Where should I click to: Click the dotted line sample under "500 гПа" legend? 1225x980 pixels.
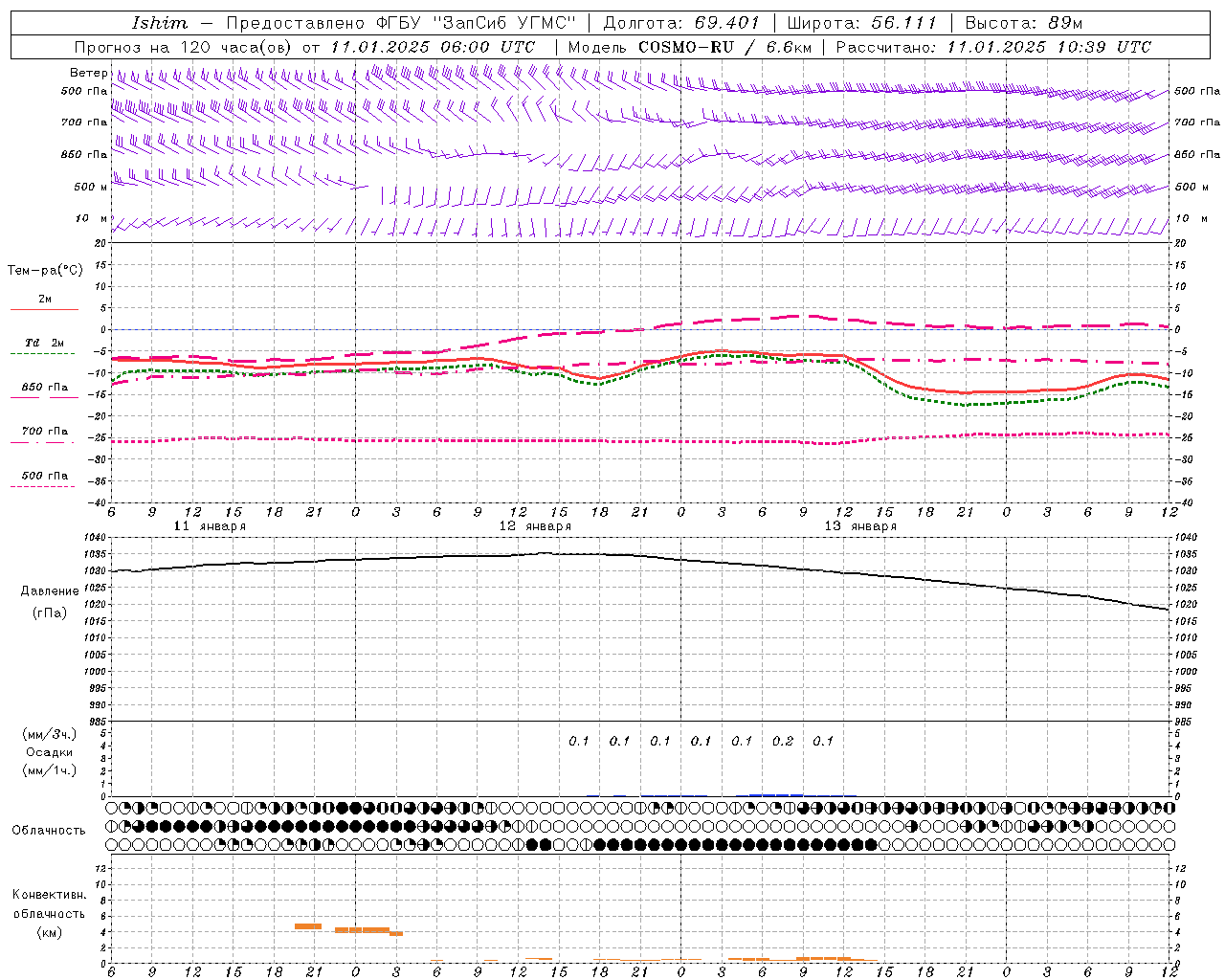click(43, 486)
